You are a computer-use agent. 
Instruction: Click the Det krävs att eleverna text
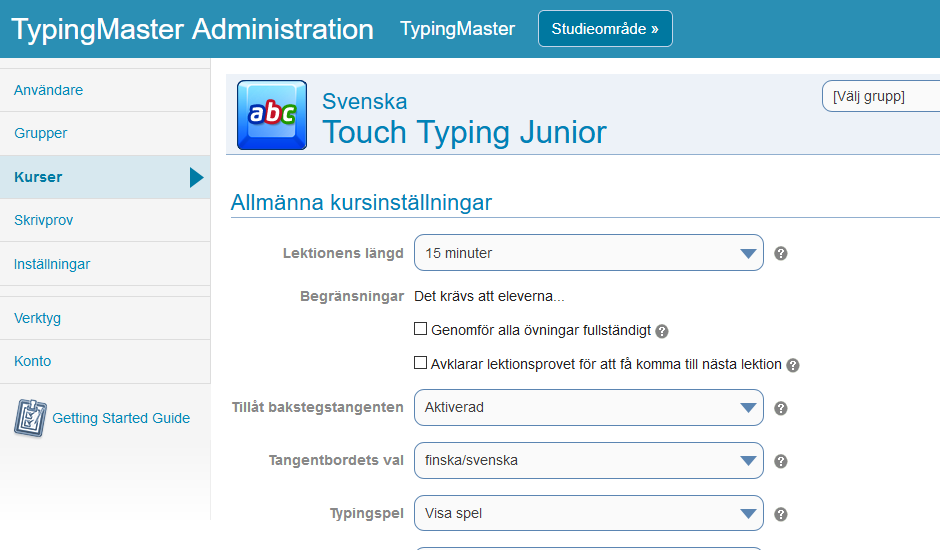pos(489,296)
